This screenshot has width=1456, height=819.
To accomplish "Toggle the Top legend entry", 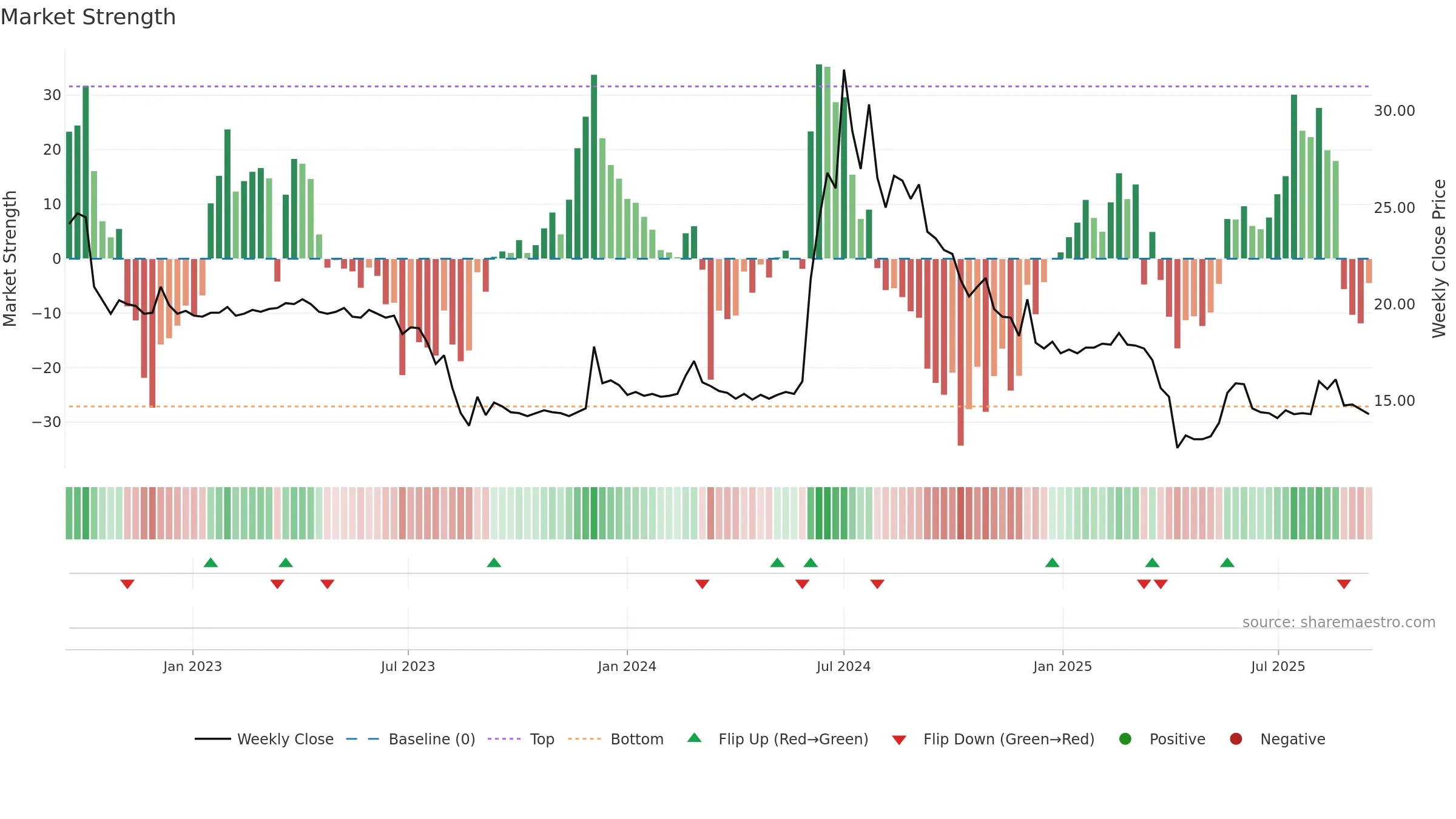I will 521,739.
